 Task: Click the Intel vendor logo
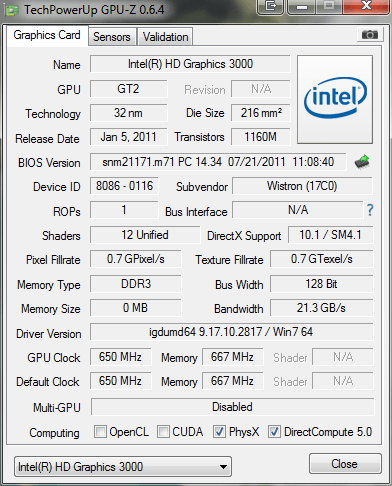335,99
